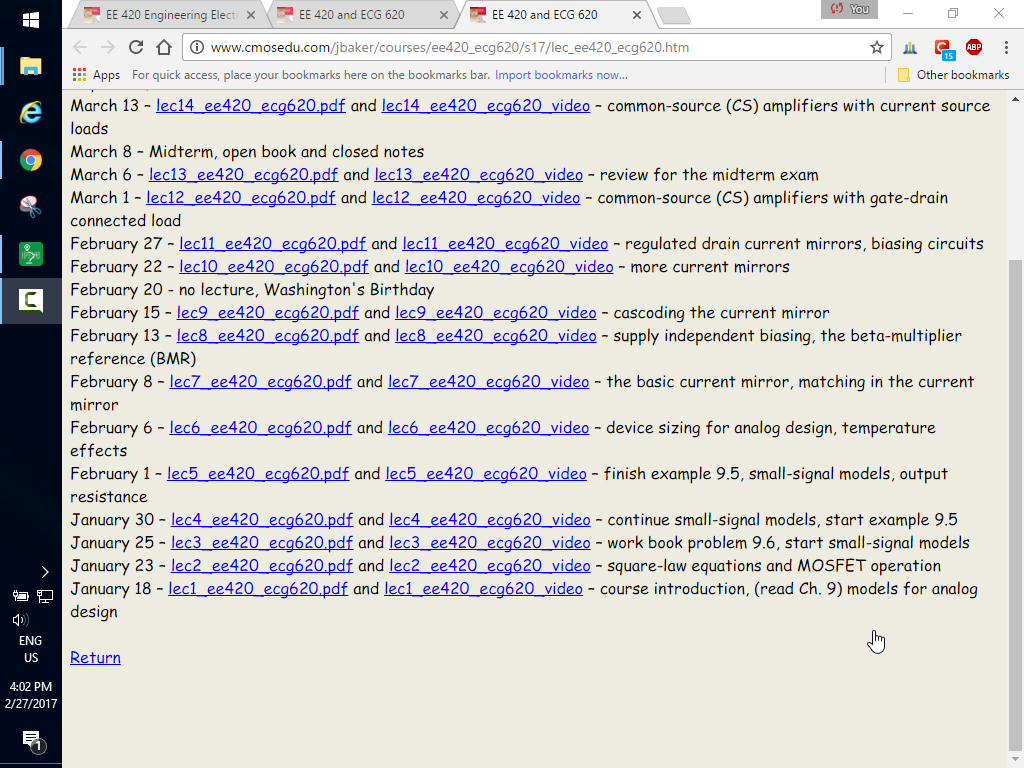
Task: Open the green taskbar application icon
Action: pyautogui.click(x=31, y=253)
